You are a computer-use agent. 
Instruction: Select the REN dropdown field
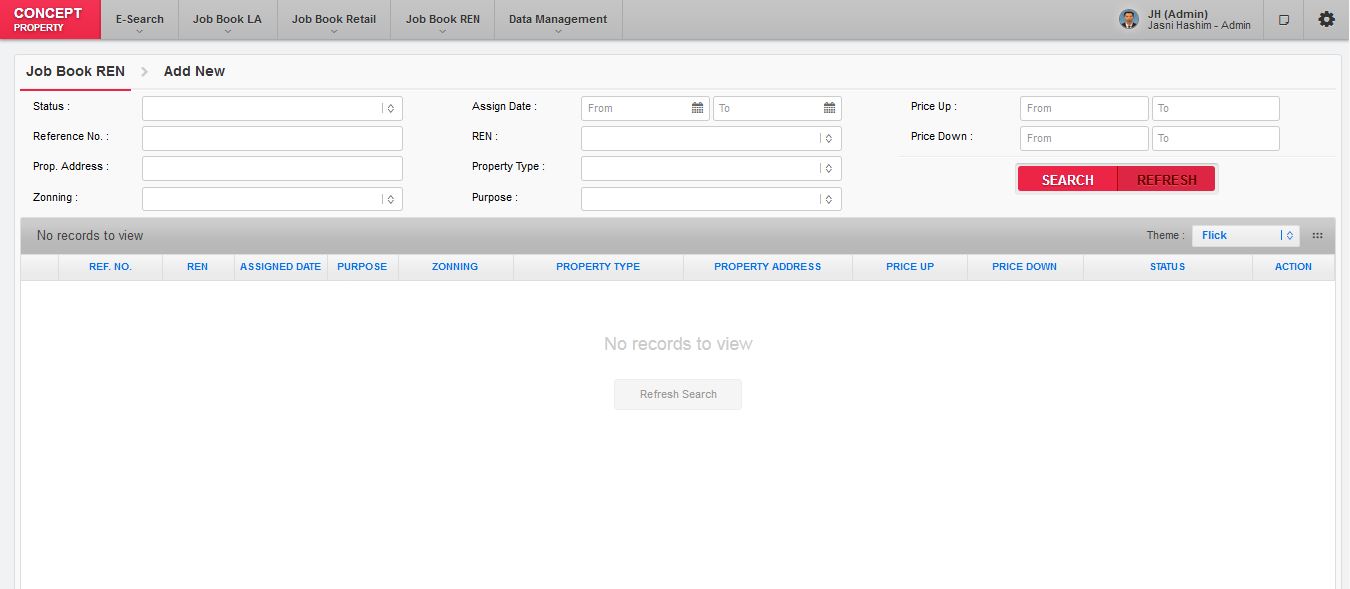tap(710, 138)
